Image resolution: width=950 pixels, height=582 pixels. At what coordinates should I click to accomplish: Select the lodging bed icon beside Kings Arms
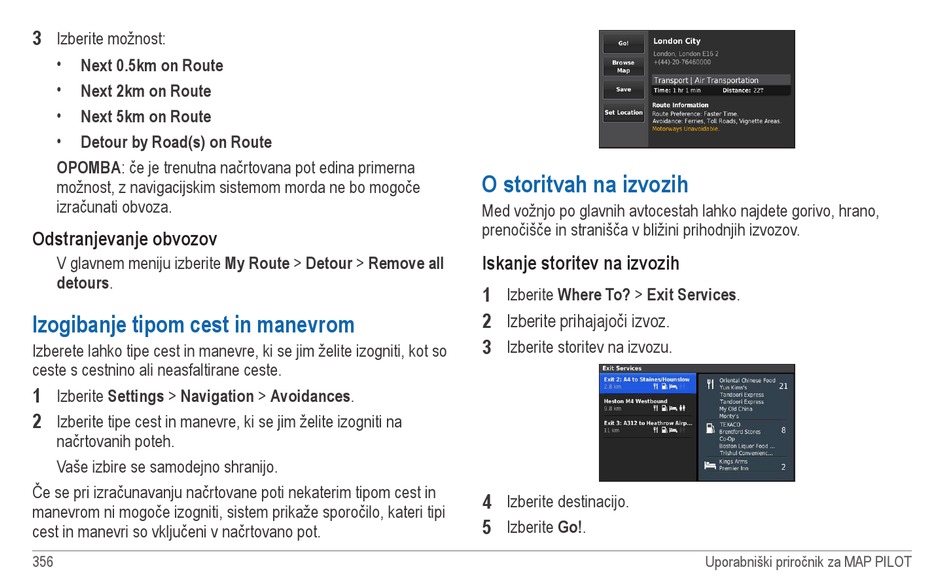[710, 466]
